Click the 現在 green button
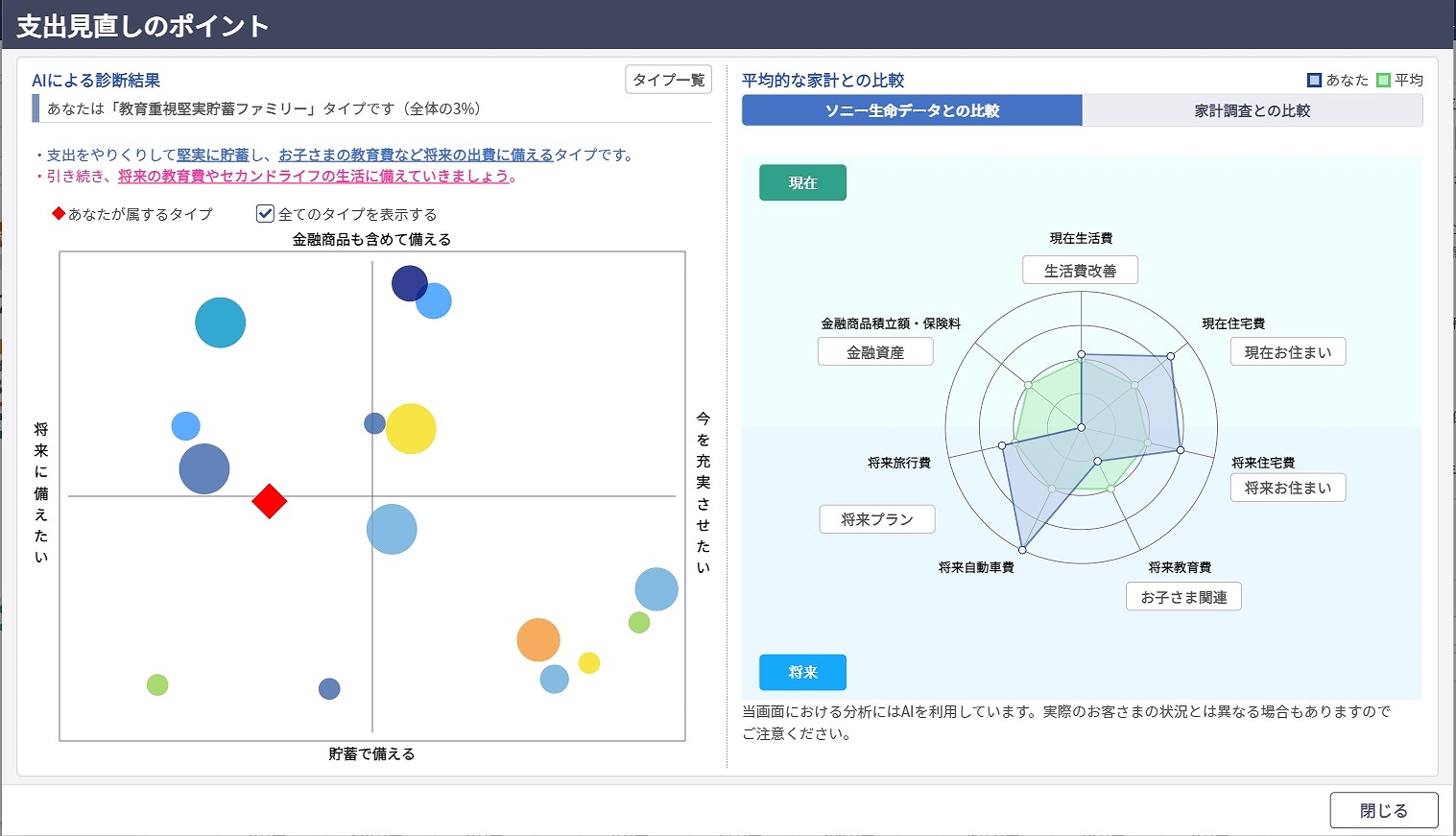Viewport: 1456px width, 836px height. (x=802, y=182)
